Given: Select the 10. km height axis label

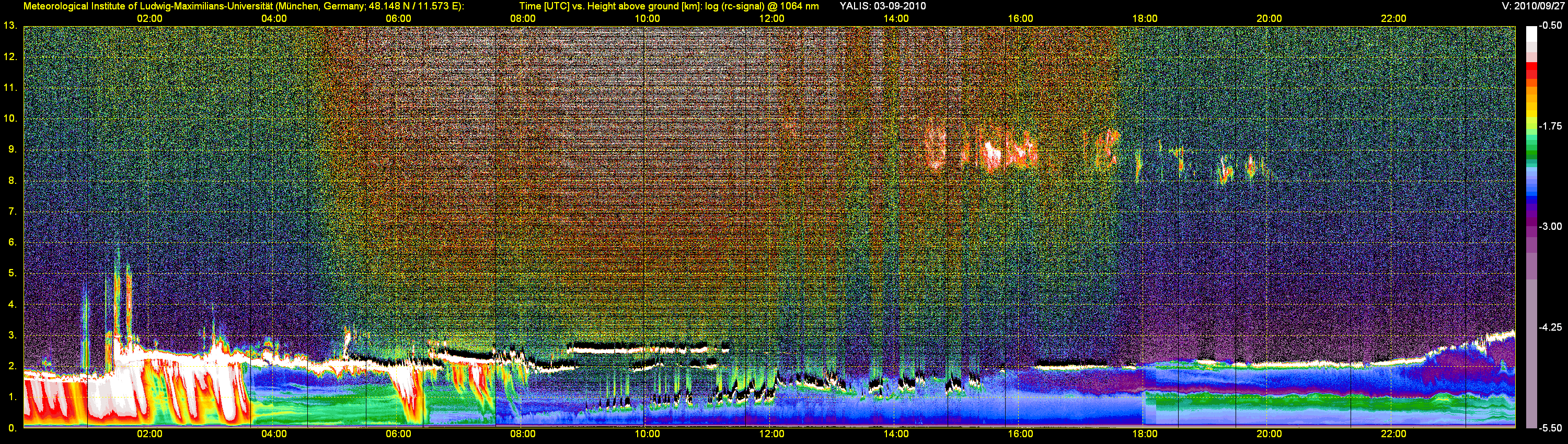Looking at the screenshot, I should coord(10,118).
